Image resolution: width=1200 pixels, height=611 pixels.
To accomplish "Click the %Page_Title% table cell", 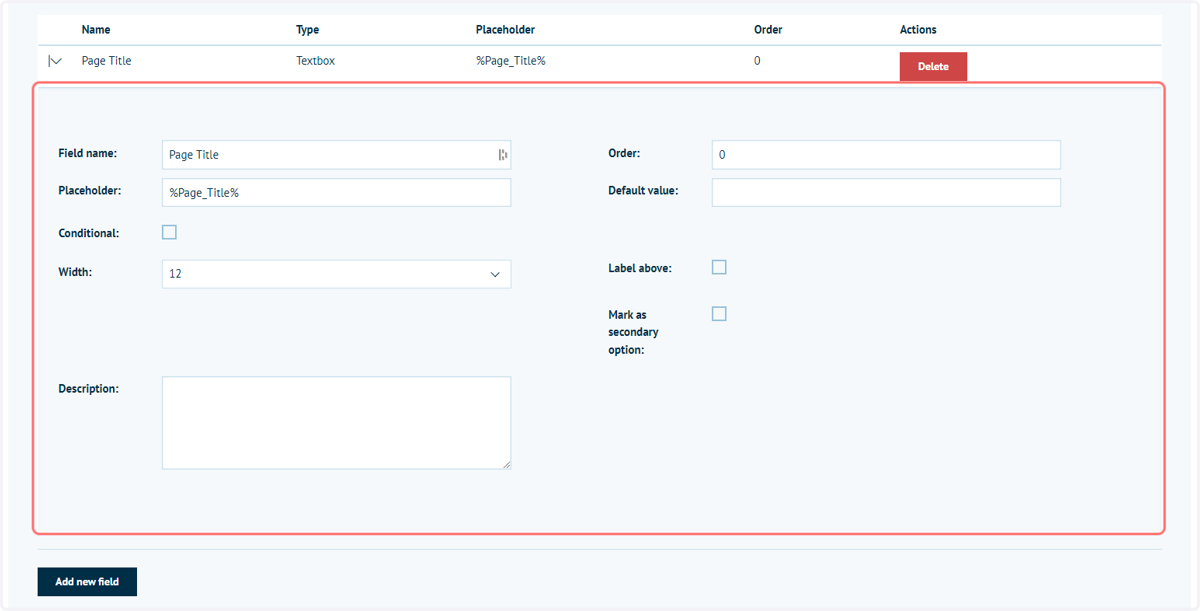I will point(511,61).
